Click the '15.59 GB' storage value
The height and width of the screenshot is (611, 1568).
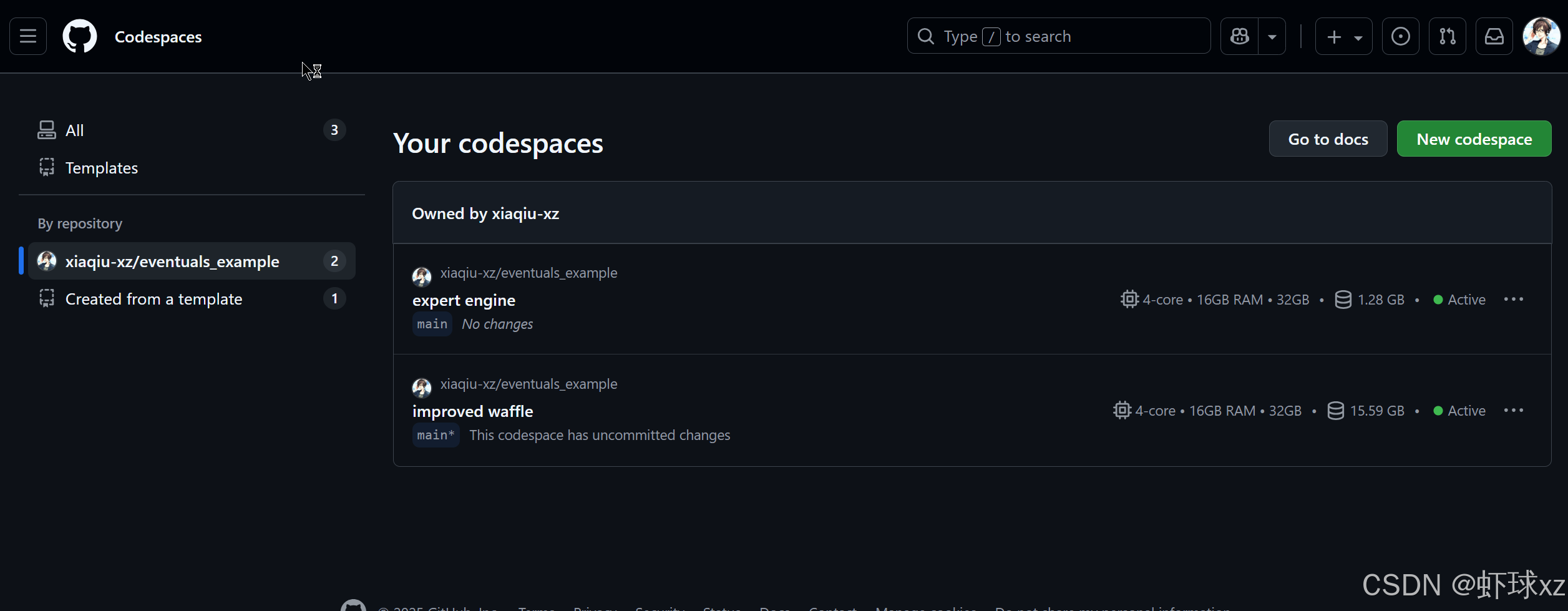pyautogui.click(x=1377, y=411)
